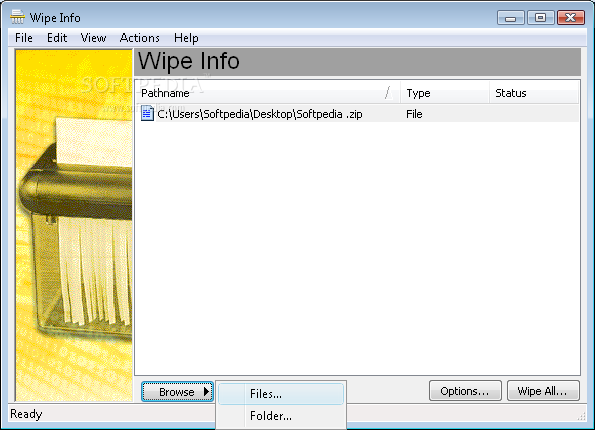The width and height of the screenshot is (595, 430).
Task: Click the File type cell
Action: 414,114
